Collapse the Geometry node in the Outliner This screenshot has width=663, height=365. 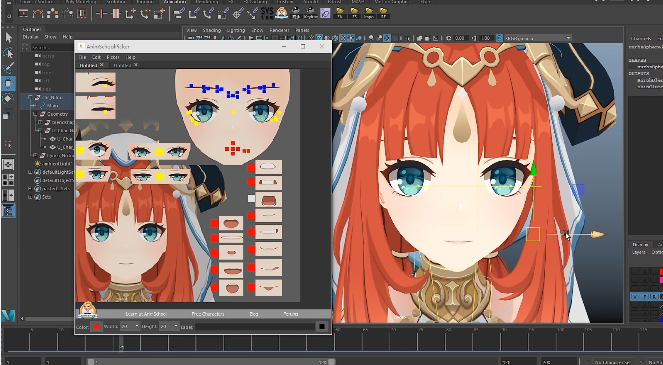point(36,114)
